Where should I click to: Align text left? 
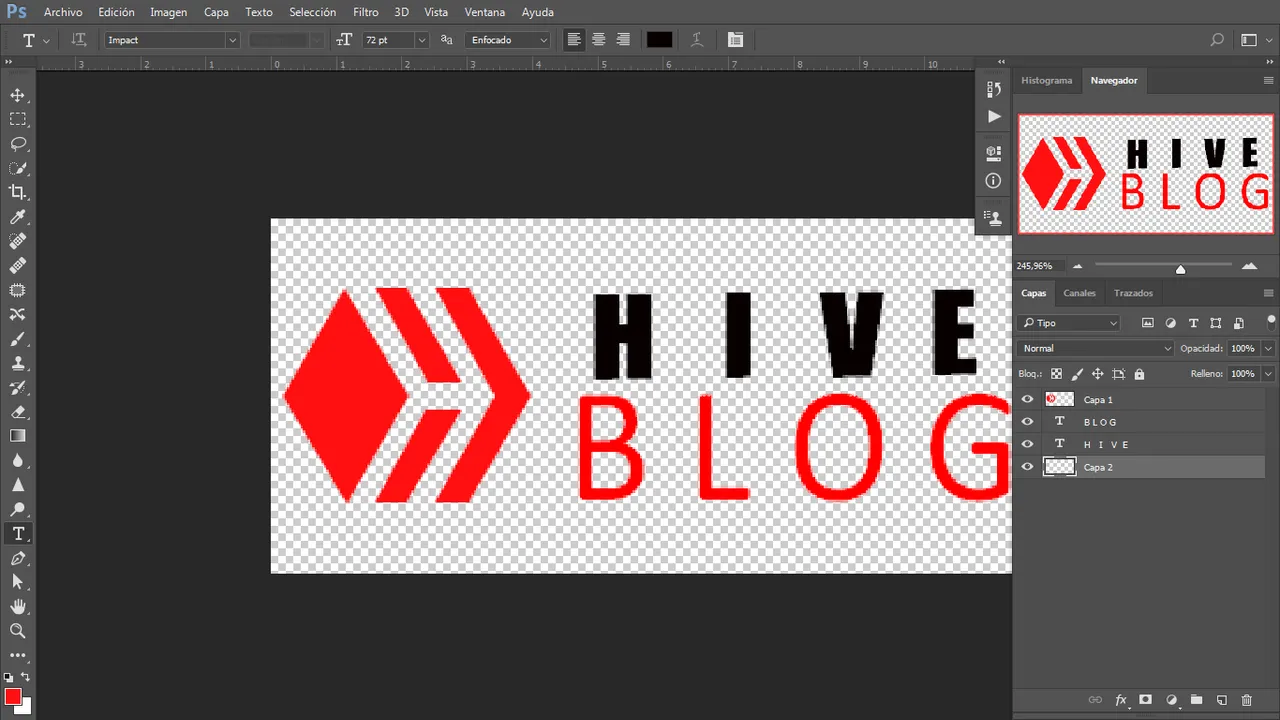(x=574, y=40)
